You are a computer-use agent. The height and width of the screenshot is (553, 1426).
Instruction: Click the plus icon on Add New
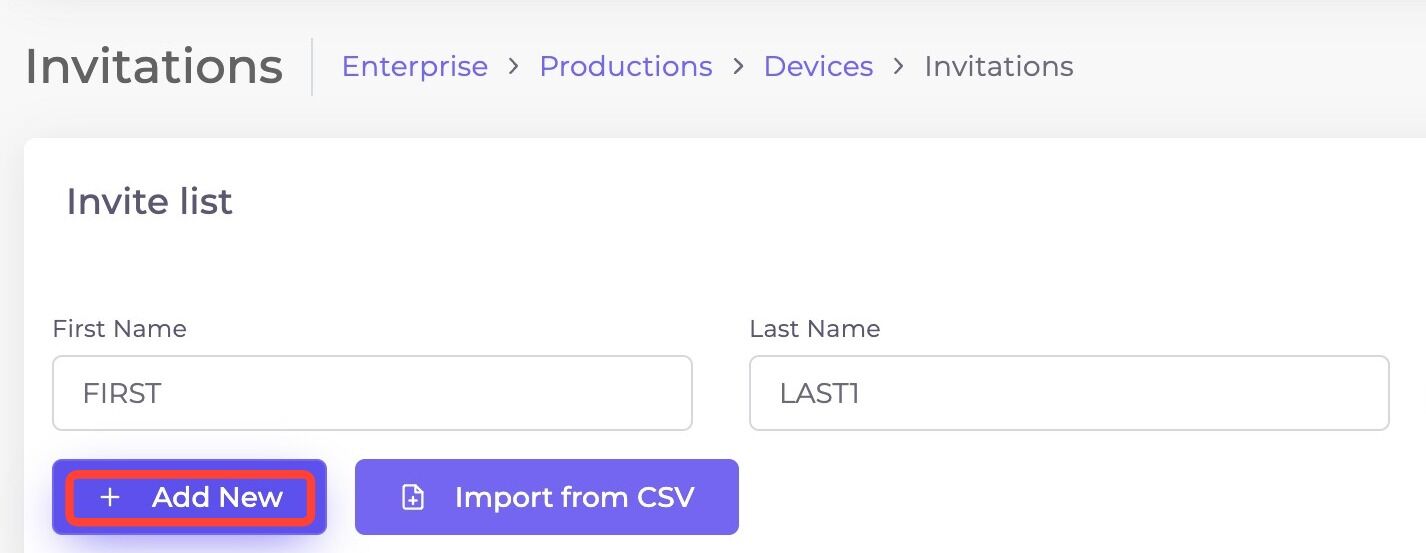[110, 497]
